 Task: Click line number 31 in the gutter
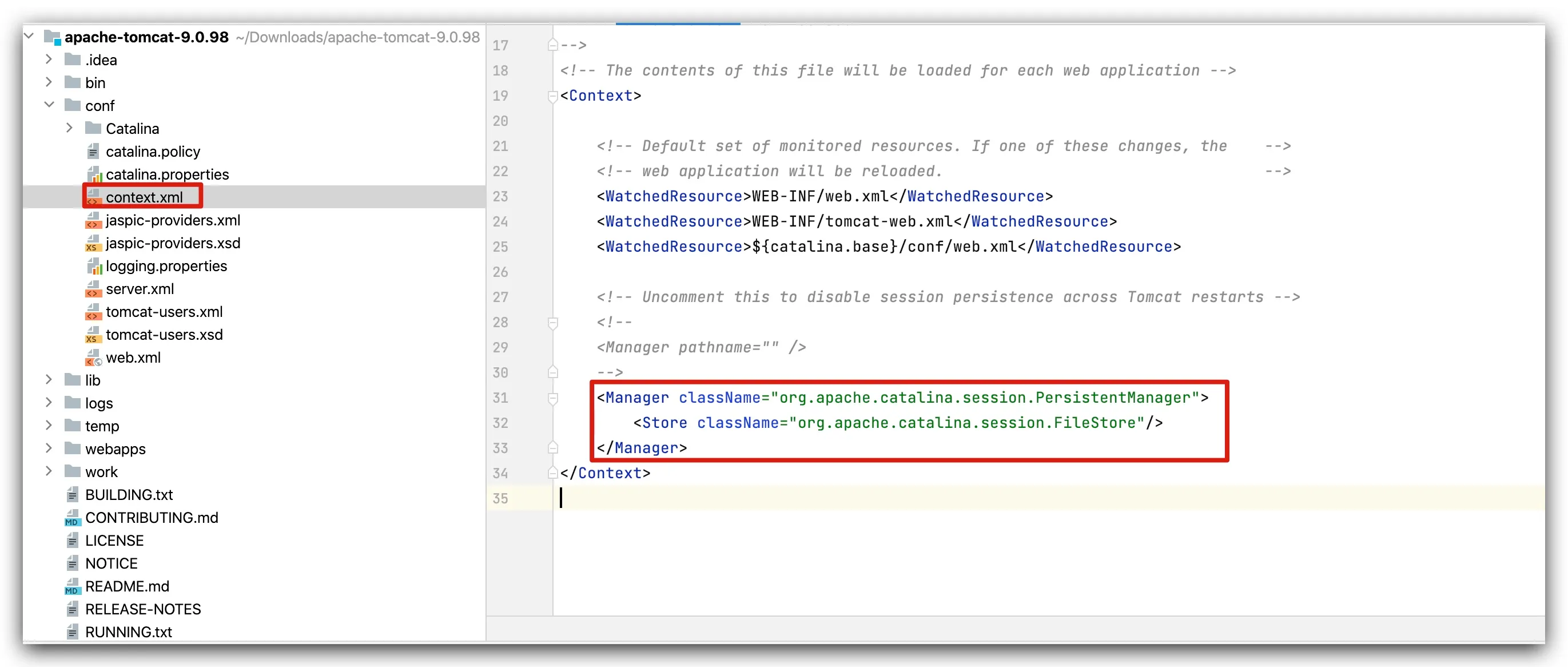pos(500,398)
